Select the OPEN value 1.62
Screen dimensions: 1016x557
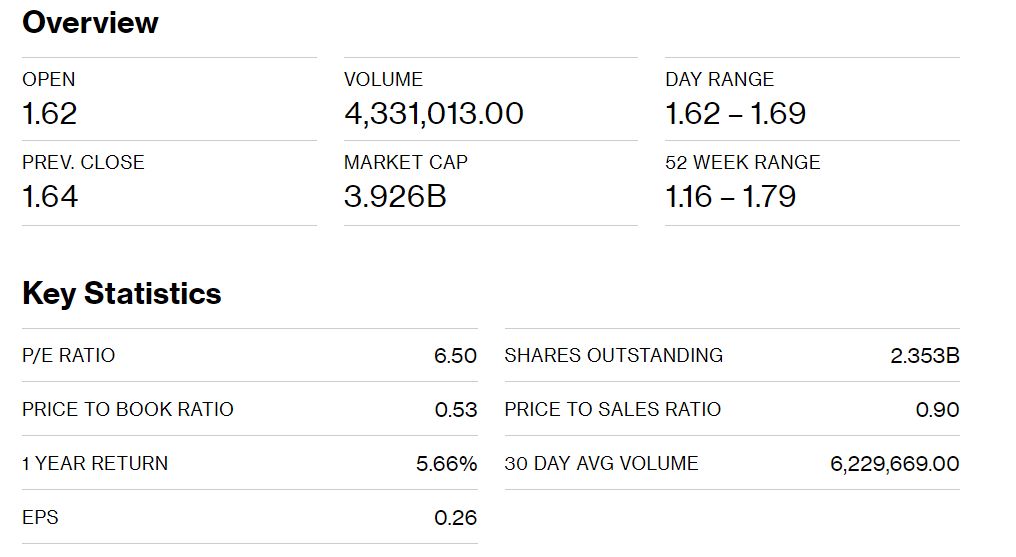[x=50, y=114]
